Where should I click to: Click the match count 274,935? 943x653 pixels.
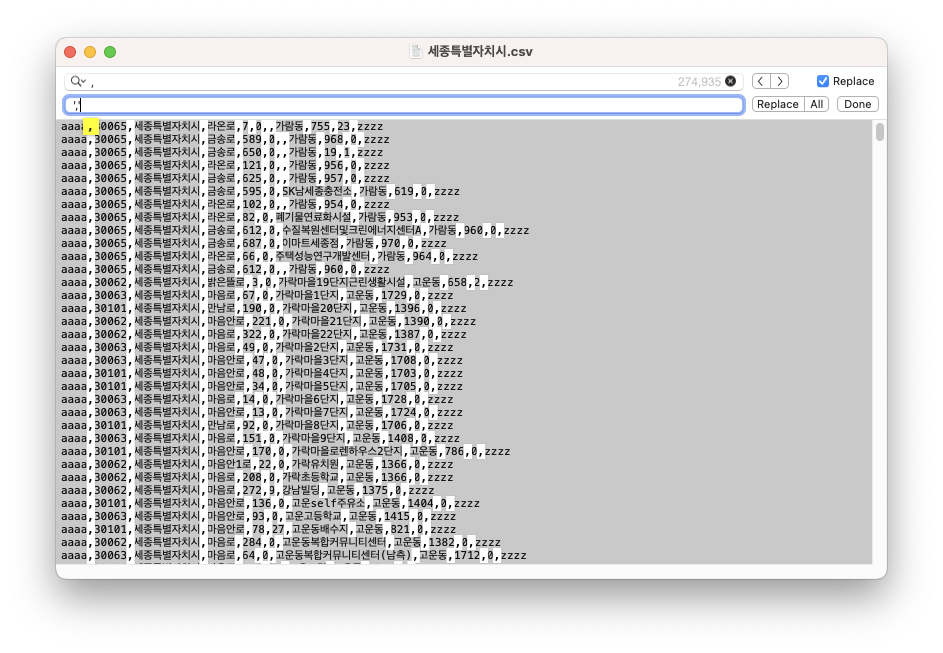point(699,82)
